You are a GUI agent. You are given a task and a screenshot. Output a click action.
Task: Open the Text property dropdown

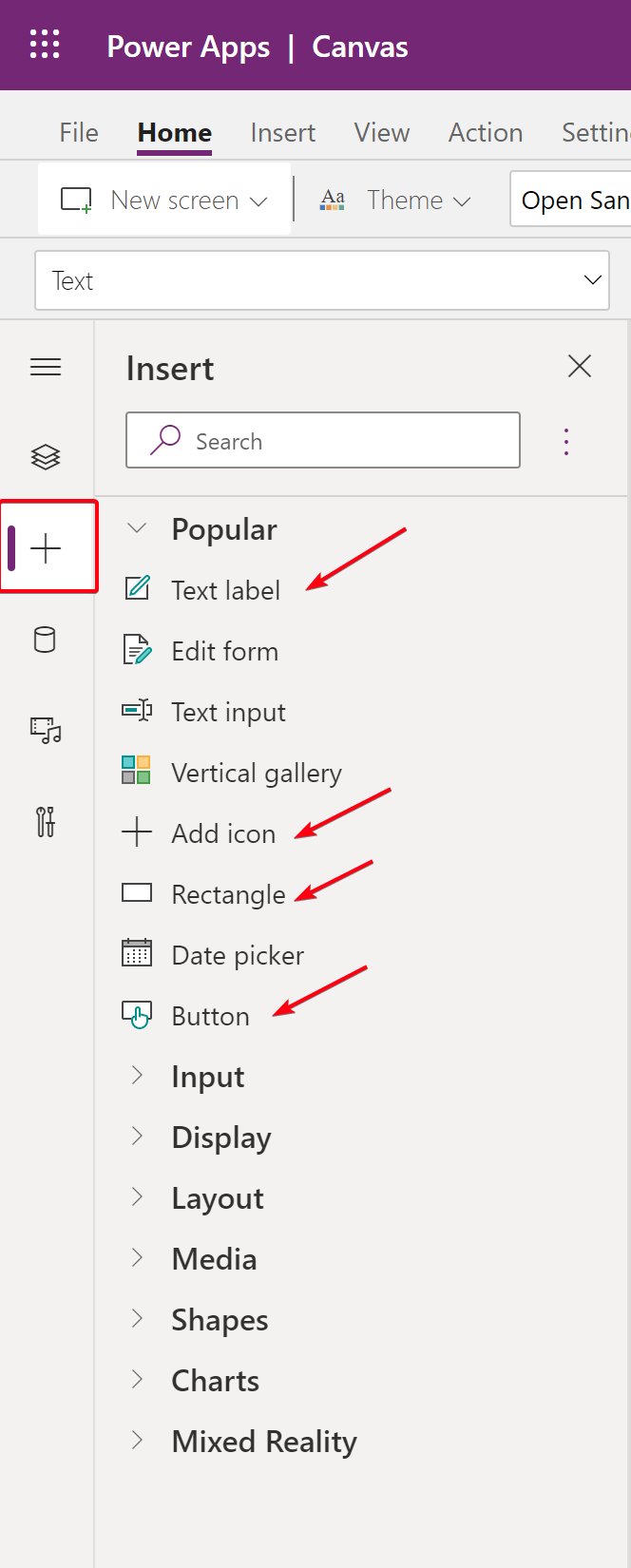click(x=322, y=280)
